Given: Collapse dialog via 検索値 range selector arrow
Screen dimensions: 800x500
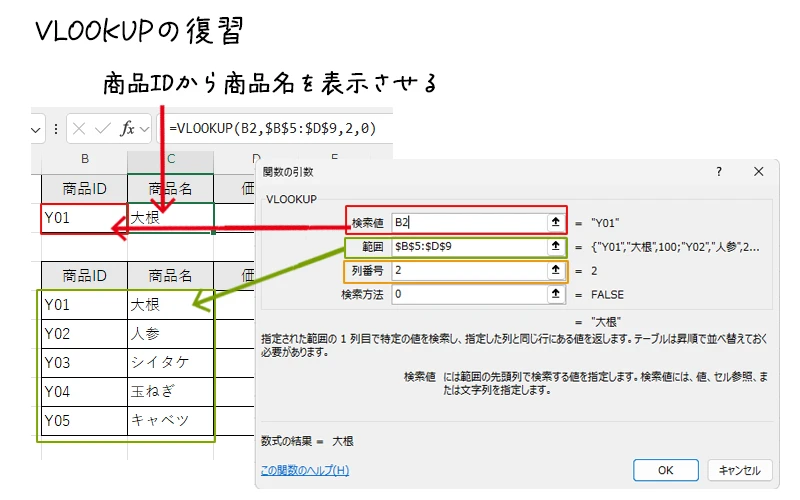Looking at the screenshot, I should 556,222.
